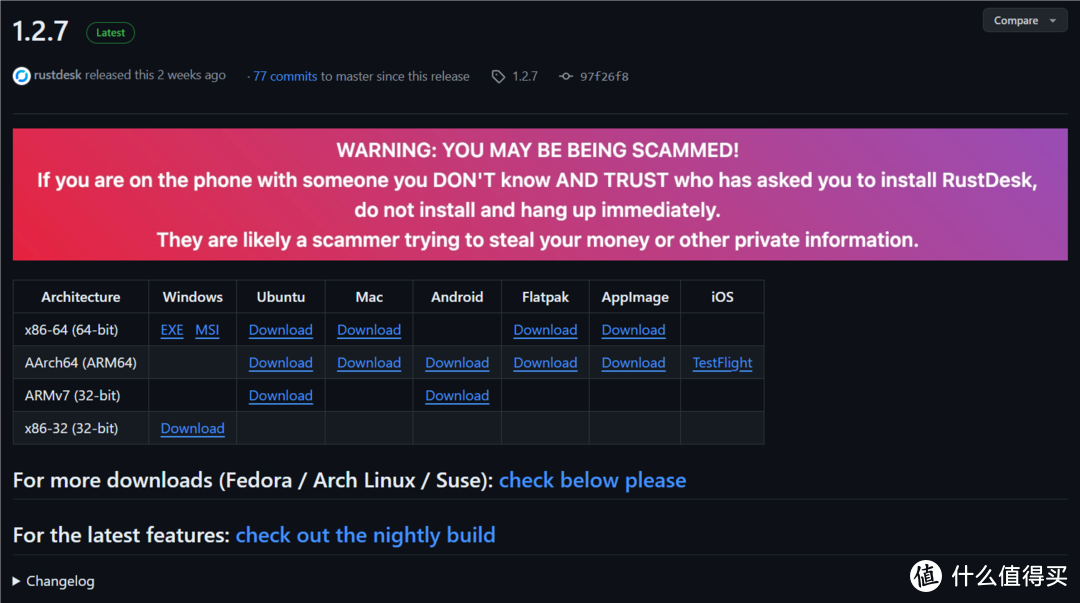This screenshot has width=1080, height=603.
Task: Click the 'x86-64 (64-bit)' row label
Action: 72,330
